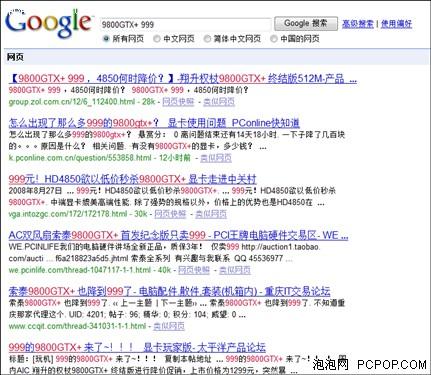431x375 pixels.
Task: Select the 中国的网页 radio button
Action: coord(274,39)
